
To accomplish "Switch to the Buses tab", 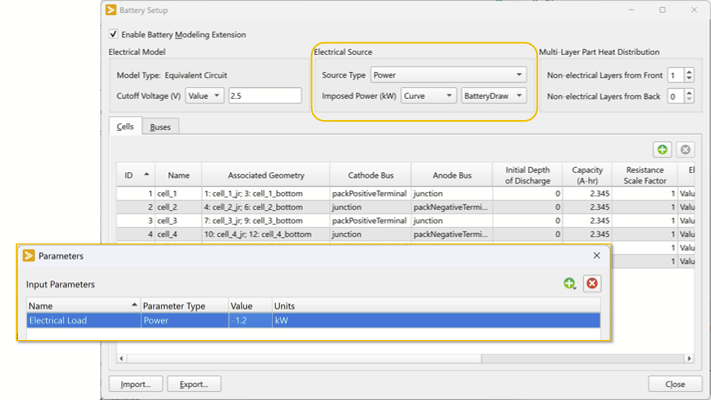I will (x=159, y=127).
